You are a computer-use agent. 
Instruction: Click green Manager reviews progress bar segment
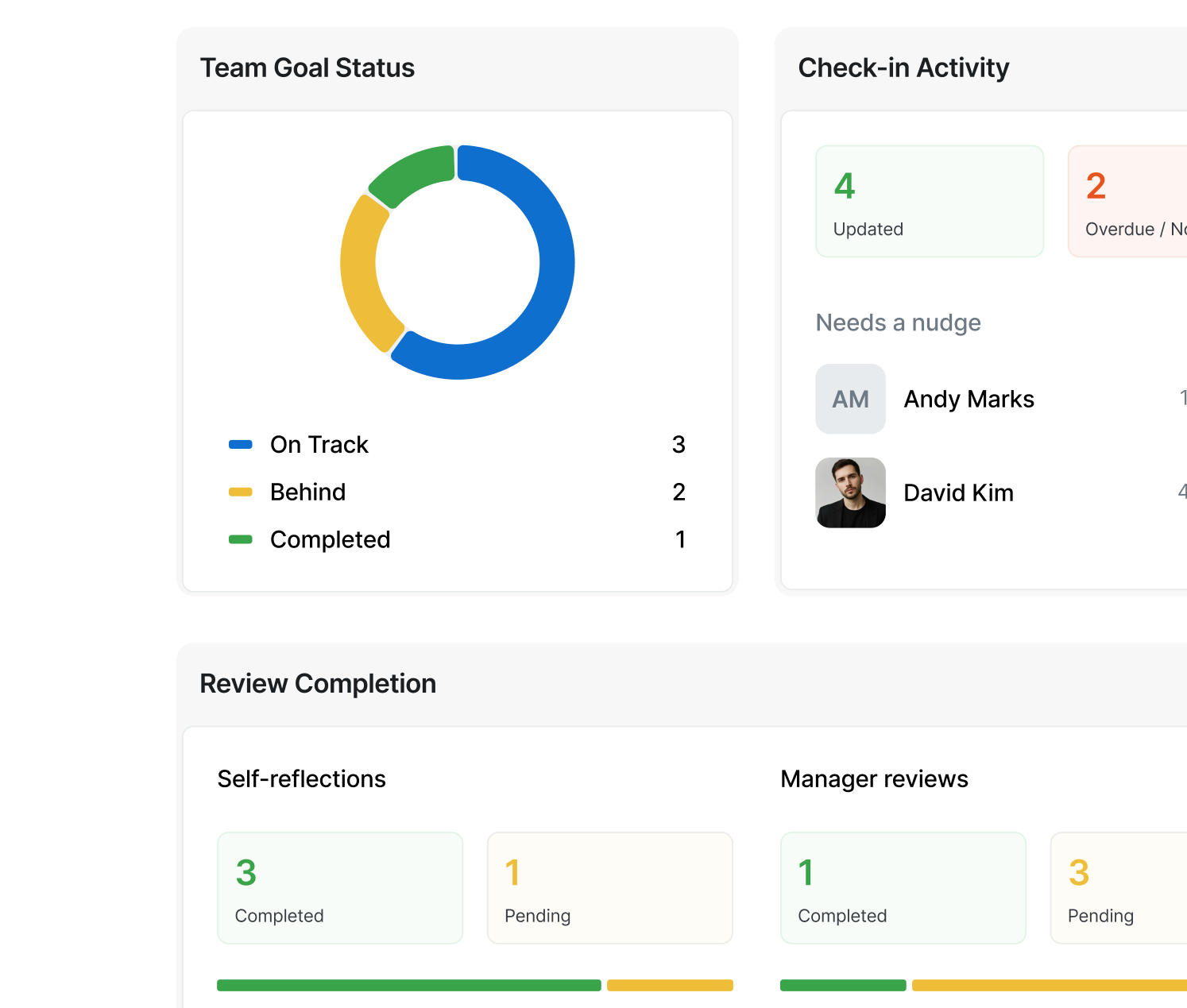pos(843,985)
